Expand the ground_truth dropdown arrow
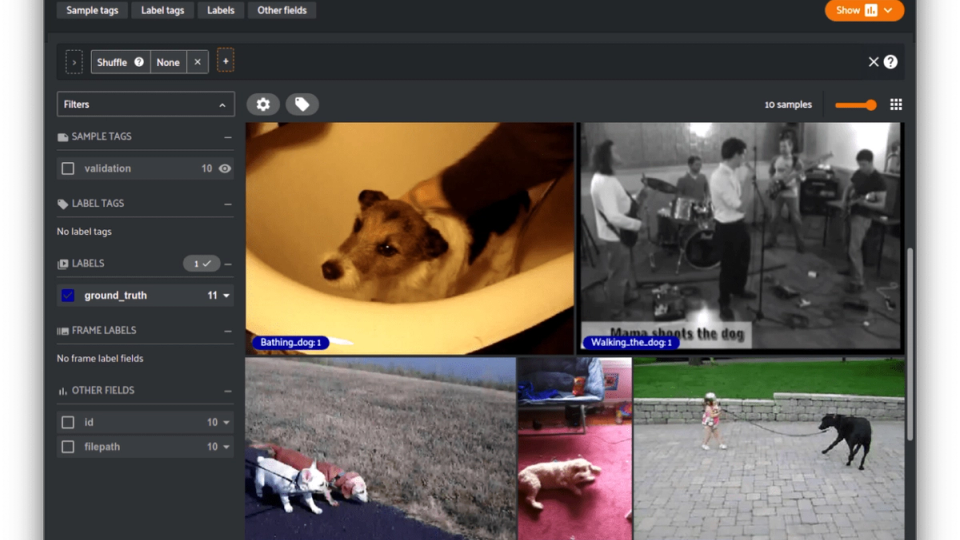This screenshot has width=960, height=540. pos(227,296)
